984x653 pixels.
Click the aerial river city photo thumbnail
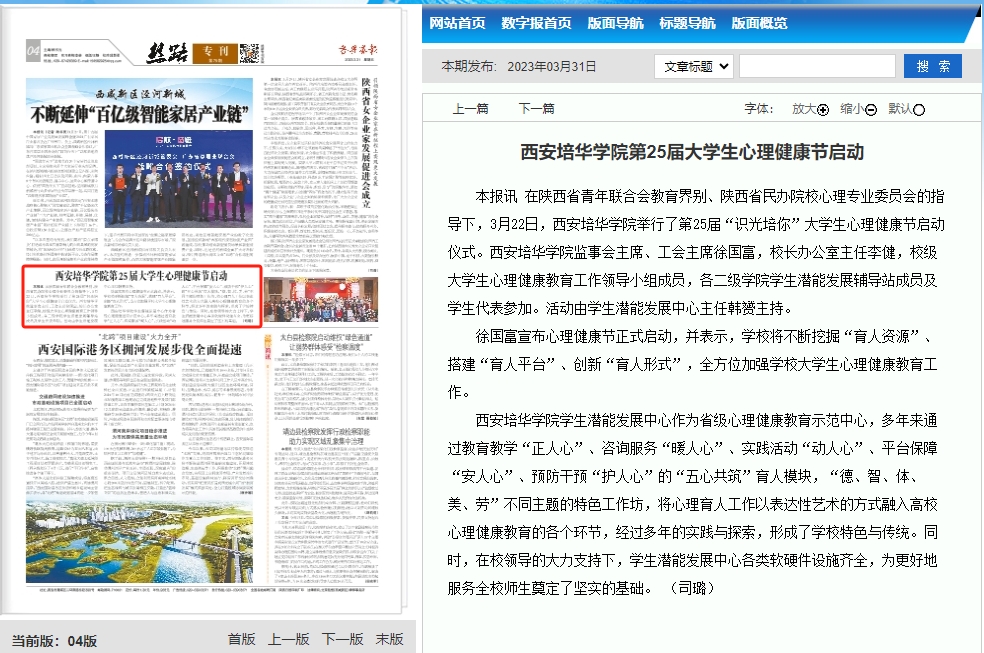140,539
